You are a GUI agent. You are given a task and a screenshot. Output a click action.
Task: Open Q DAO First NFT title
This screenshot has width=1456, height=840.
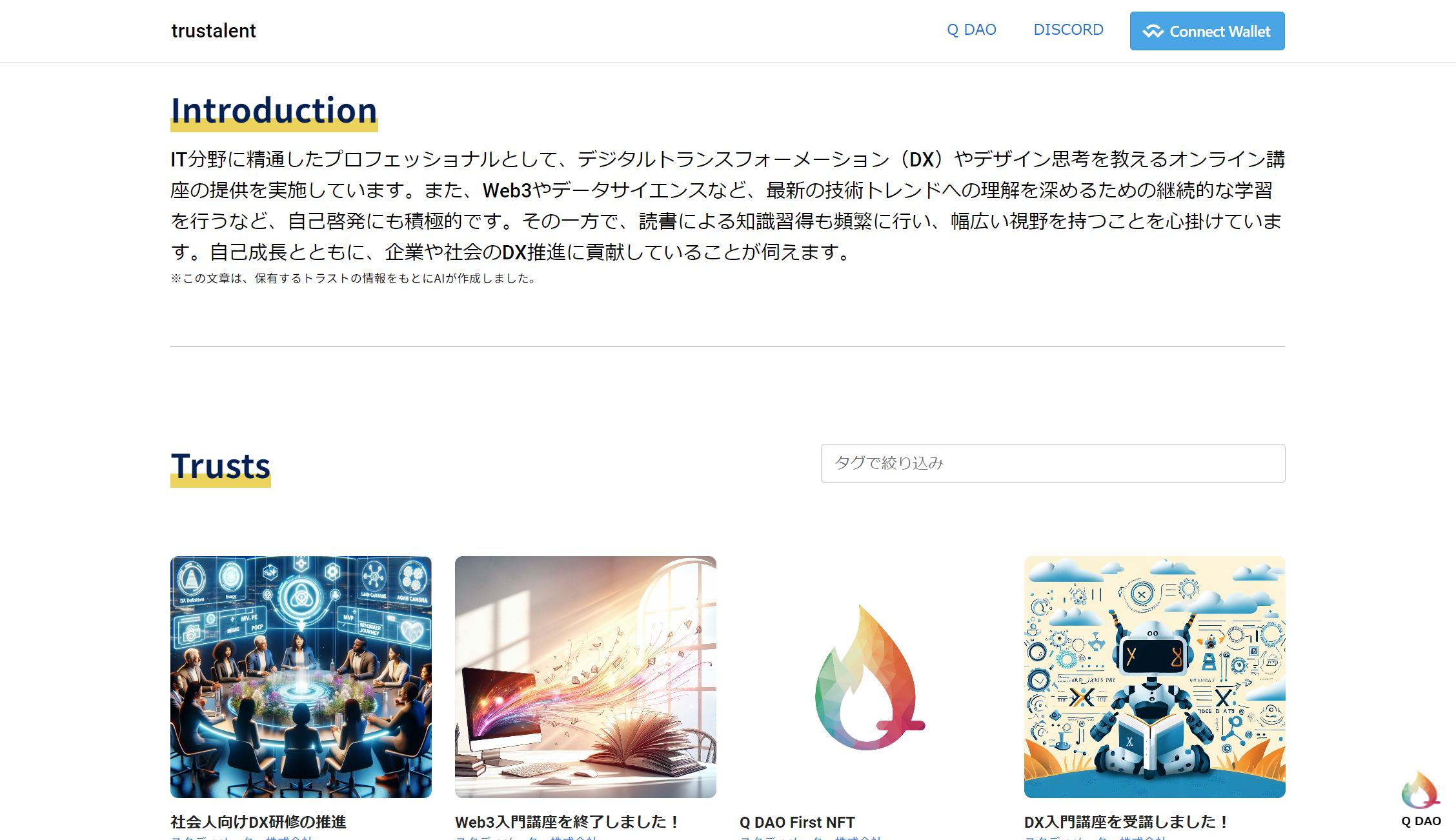click(797, 822)
